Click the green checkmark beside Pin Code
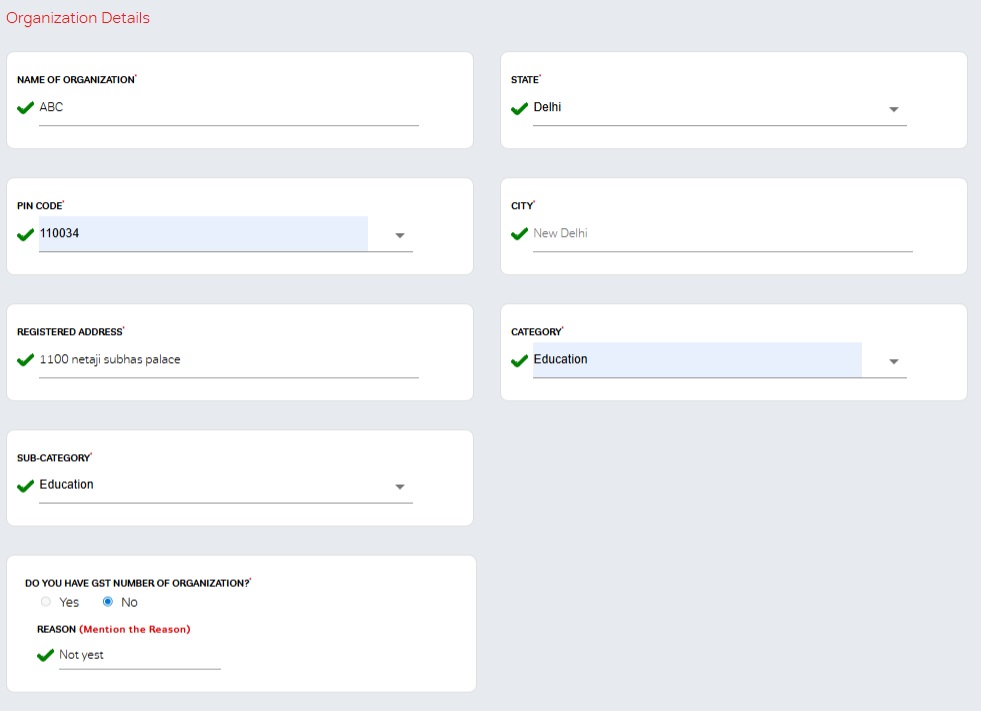 [x=26, y=234]
